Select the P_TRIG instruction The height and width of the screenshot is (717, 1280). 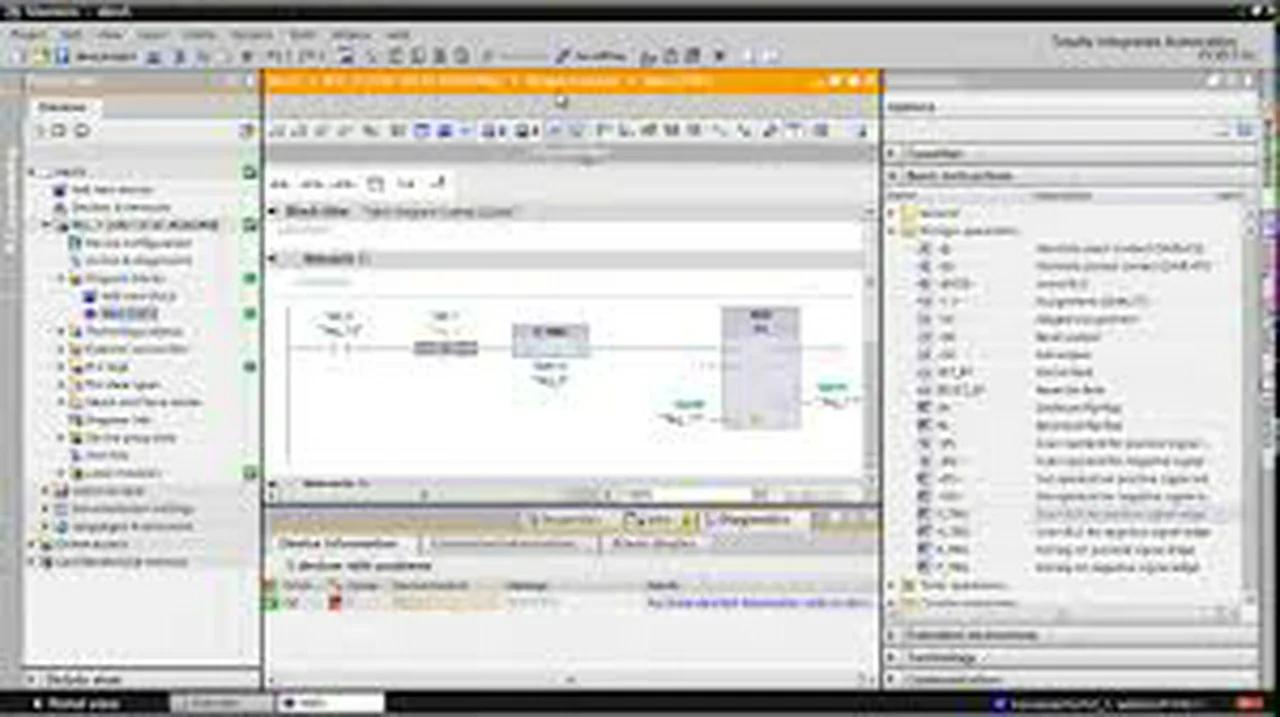tap(942, 514)
